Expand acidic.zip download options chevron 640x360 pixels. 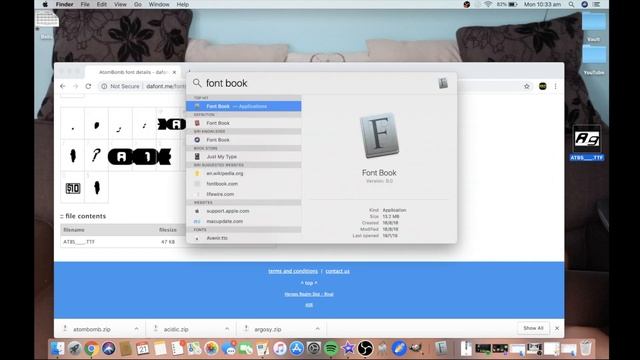pyautogui.click(x=227, y=329)
